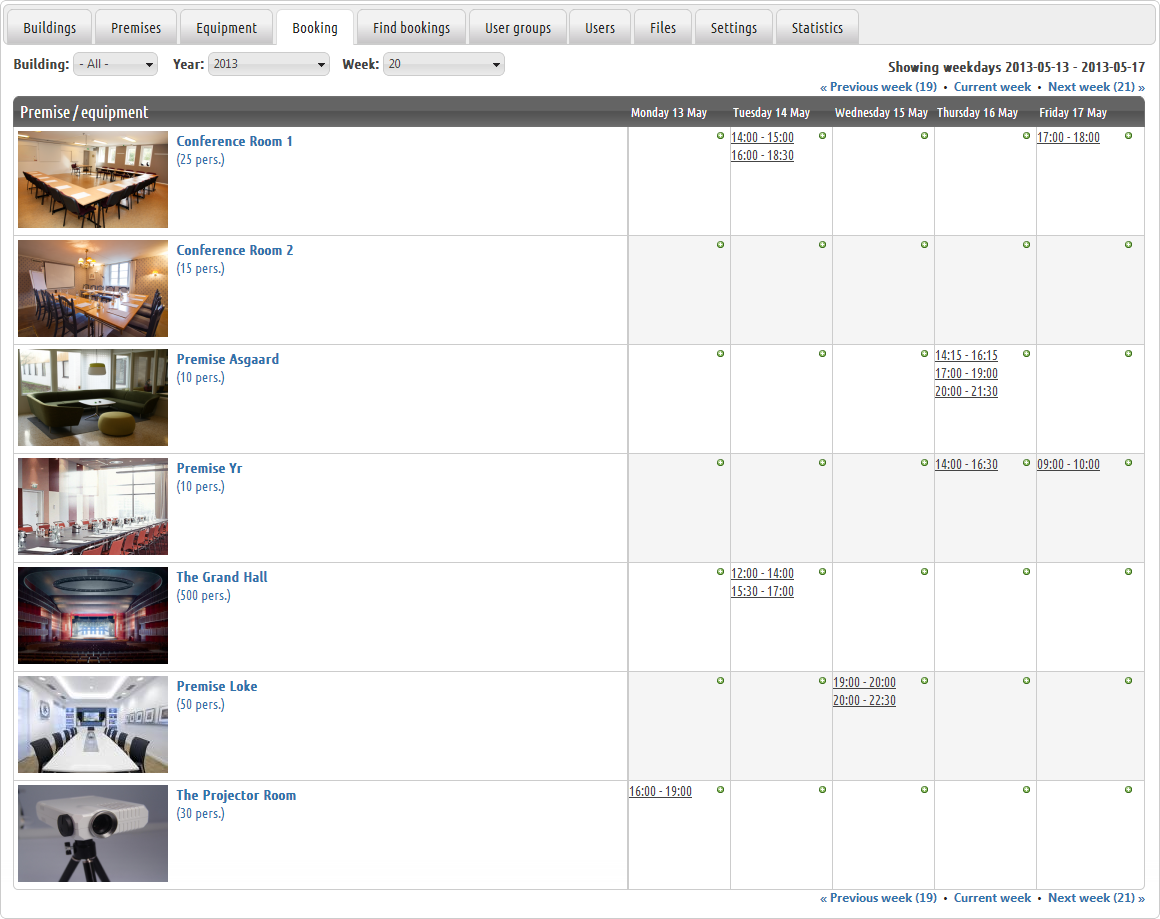
Task: Switch to the Premises tab
Action: coord(136,27)
